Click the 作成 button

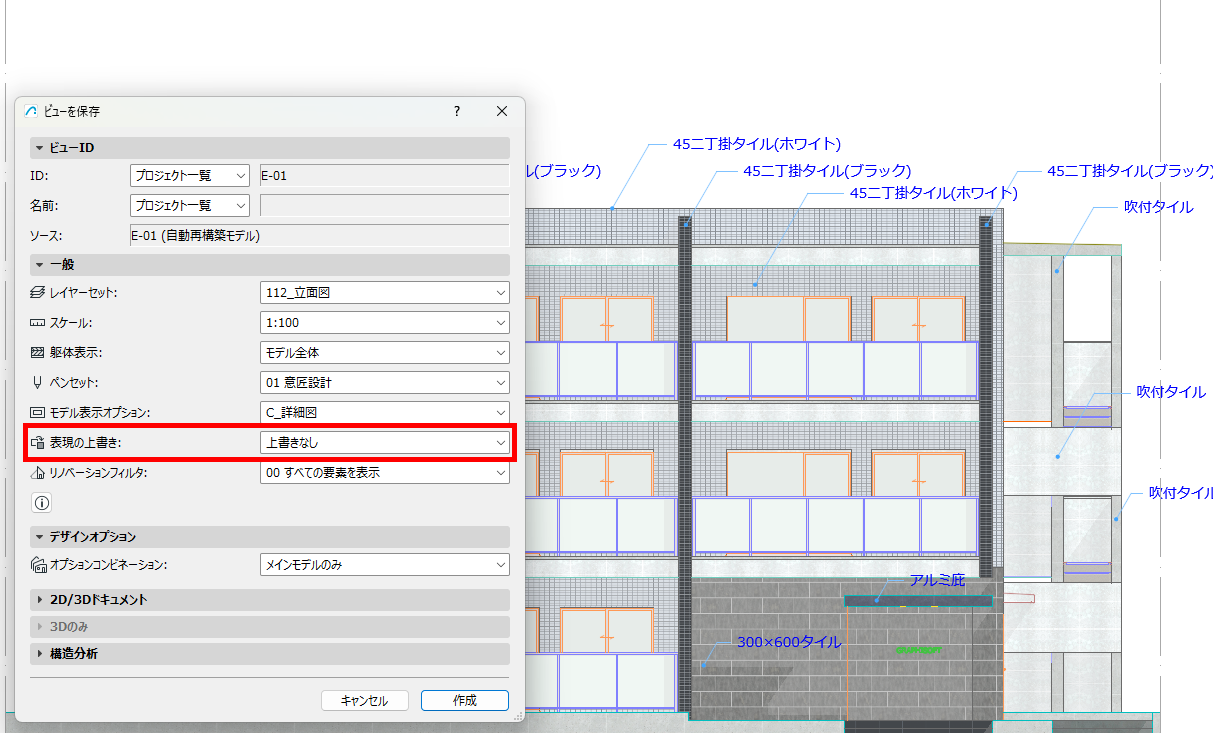tap(465, 701)
